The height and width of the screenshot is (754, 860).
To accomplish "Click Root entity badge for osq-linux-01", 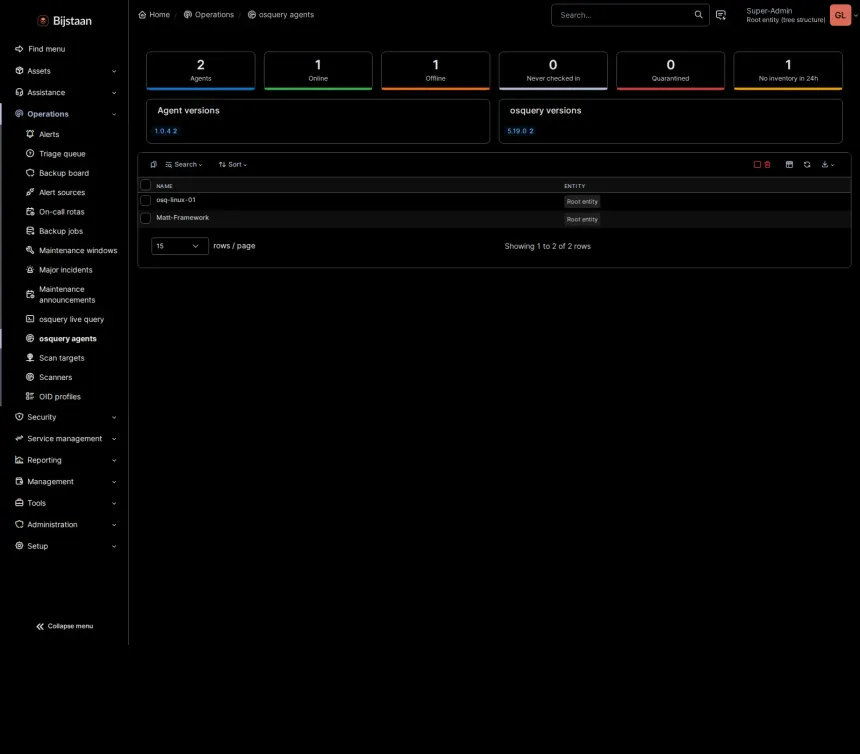I will 582,202.
